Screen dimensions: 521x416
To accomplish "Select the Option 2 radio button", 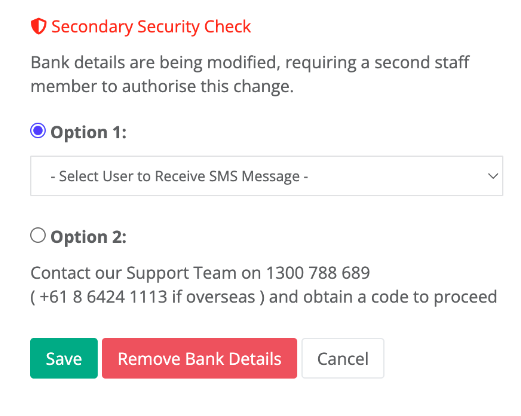I will 38,235.
